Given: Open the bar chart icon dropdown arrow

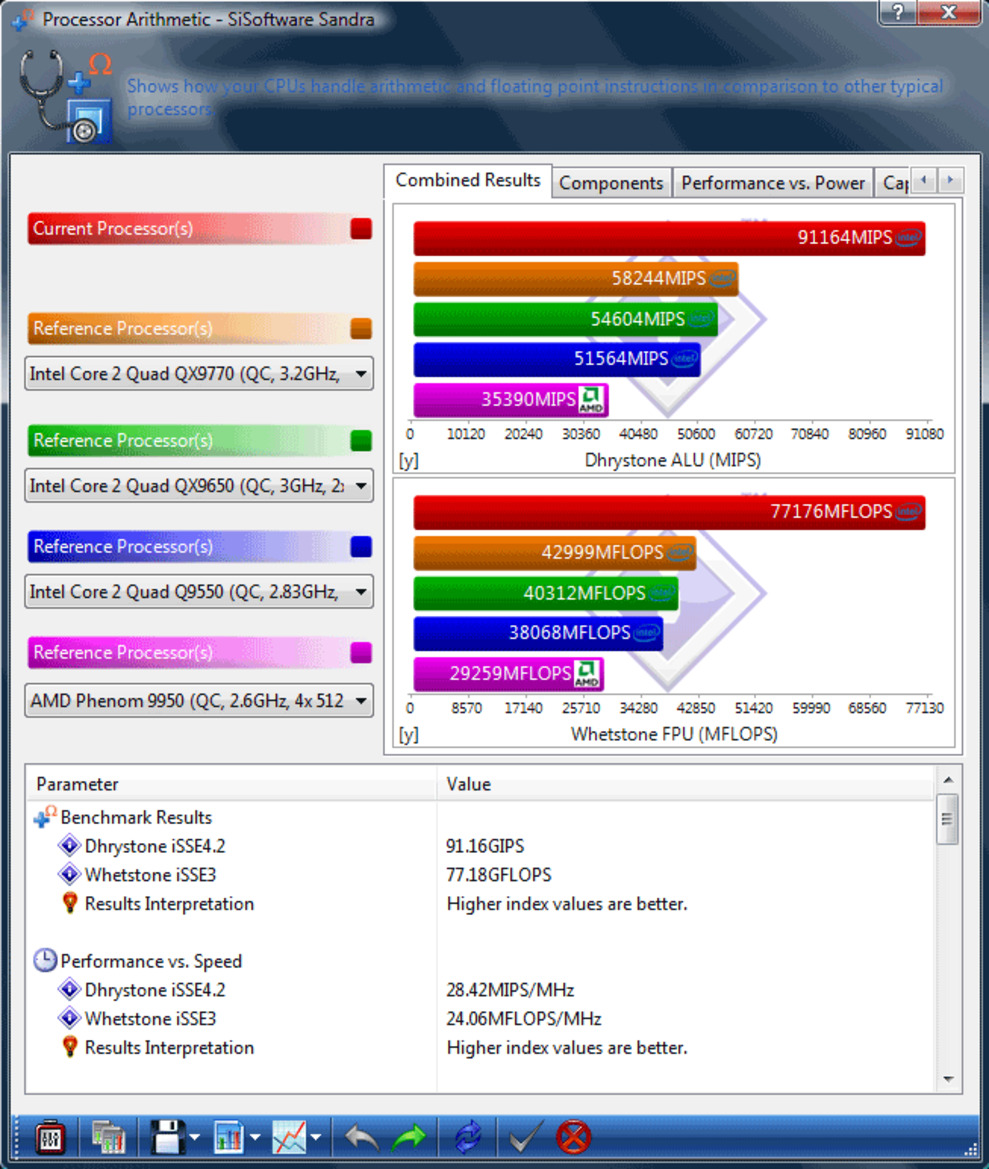Looking at the screenshot, I should point(255,1138).
